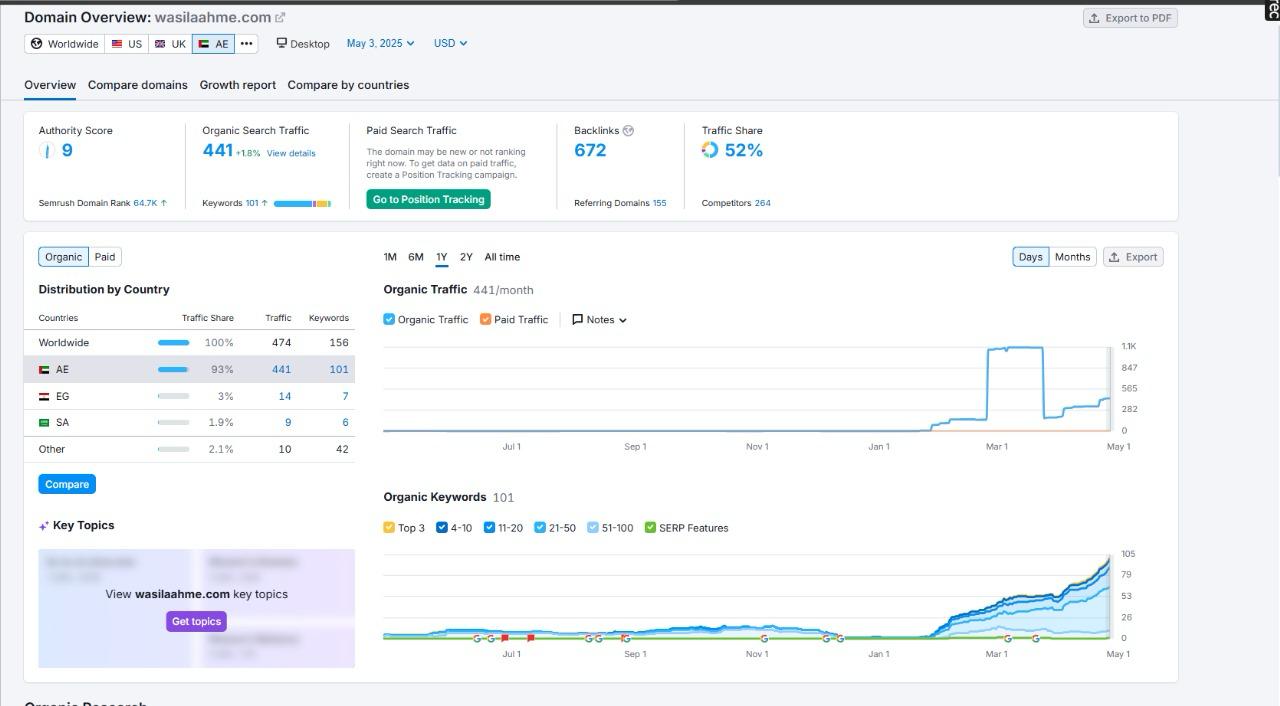Click the Backlinks info icon
The image size is (1280, 706).
628,131
